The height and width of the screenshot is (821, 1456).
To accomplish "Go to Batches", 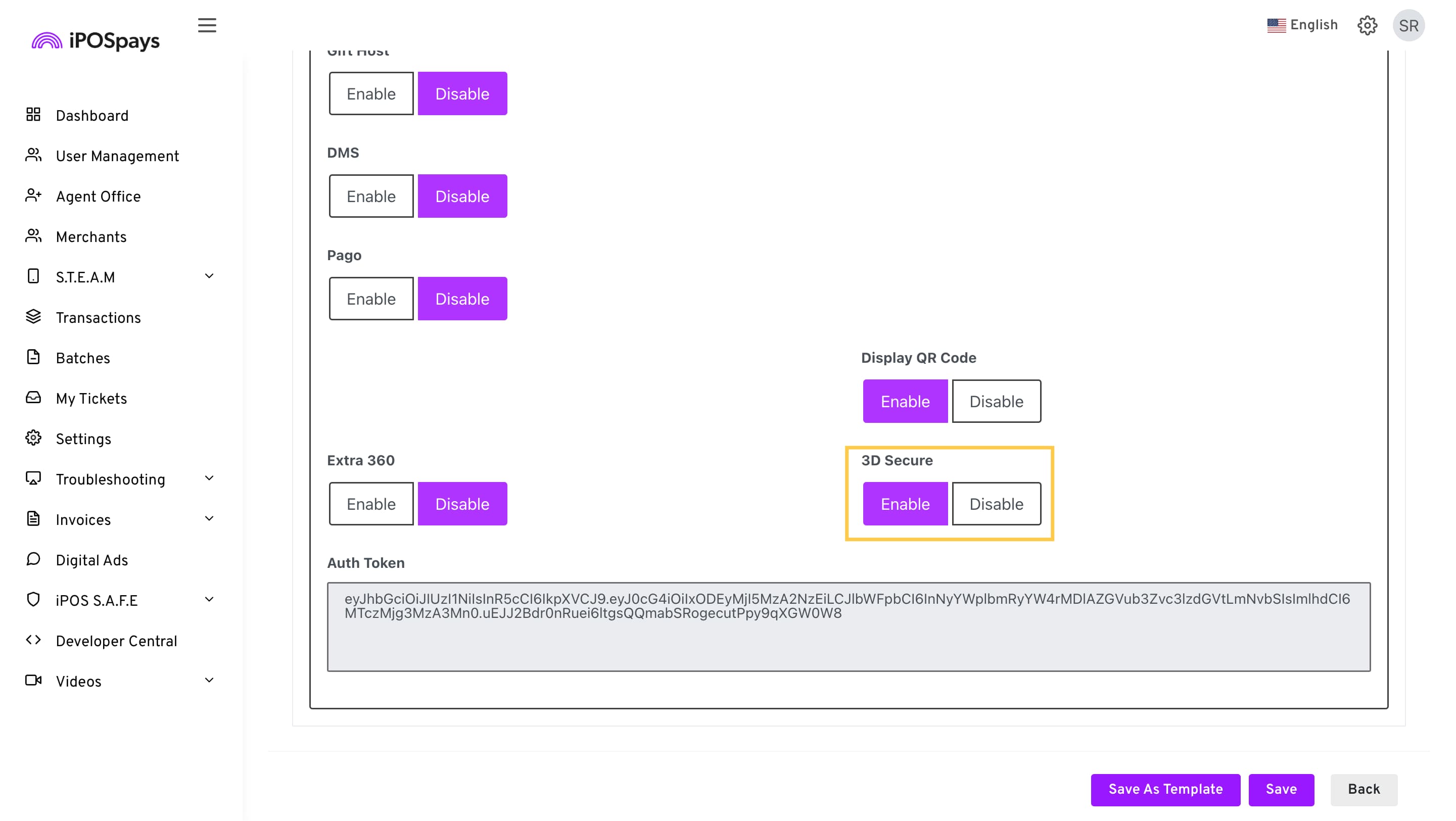I will (83, 358).
